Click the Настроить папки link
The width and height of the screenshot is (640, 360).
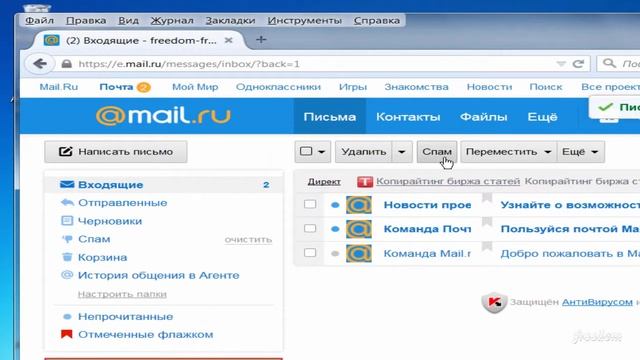(122, 294)
